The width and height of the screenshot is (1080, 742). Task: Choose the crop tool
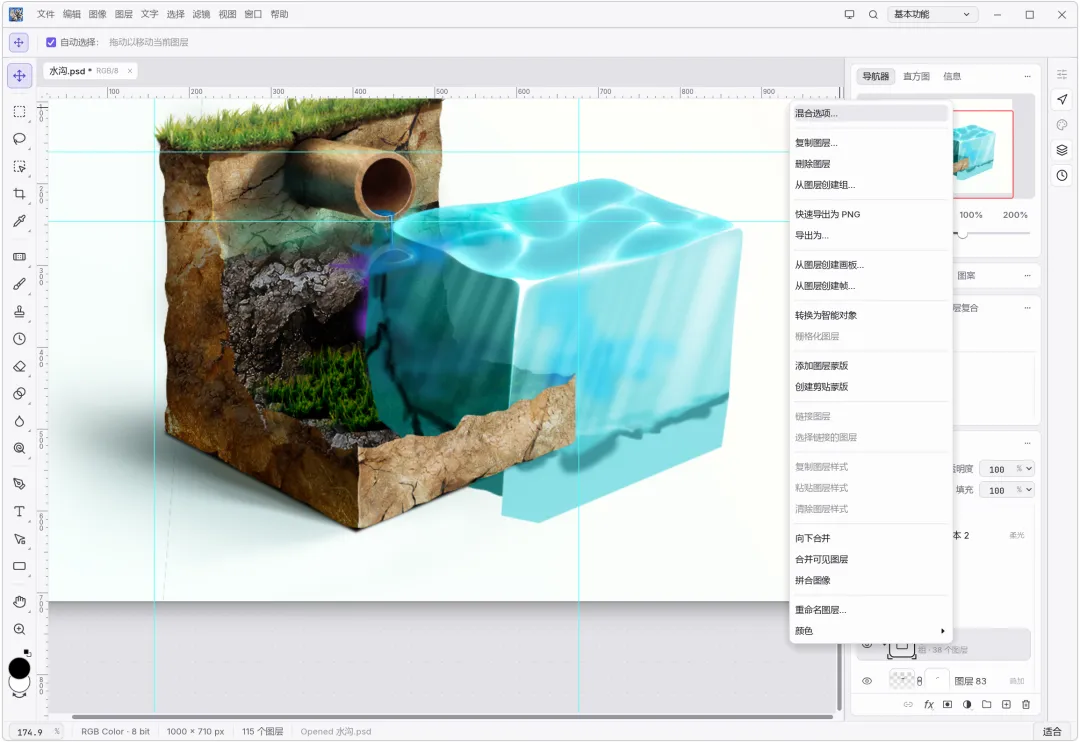click(x=19, y=194)
